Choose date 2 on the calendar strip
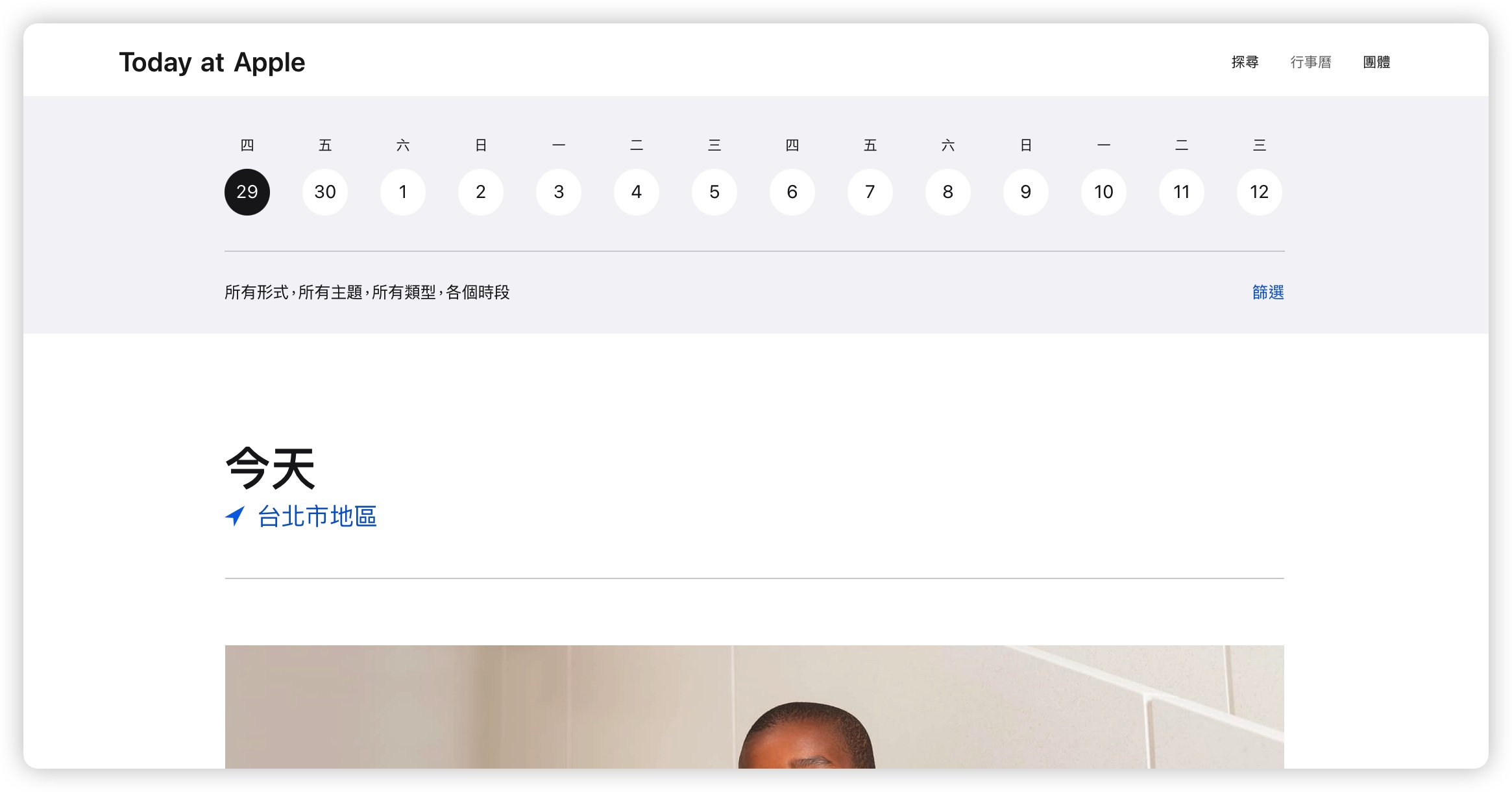 [481, 192]
